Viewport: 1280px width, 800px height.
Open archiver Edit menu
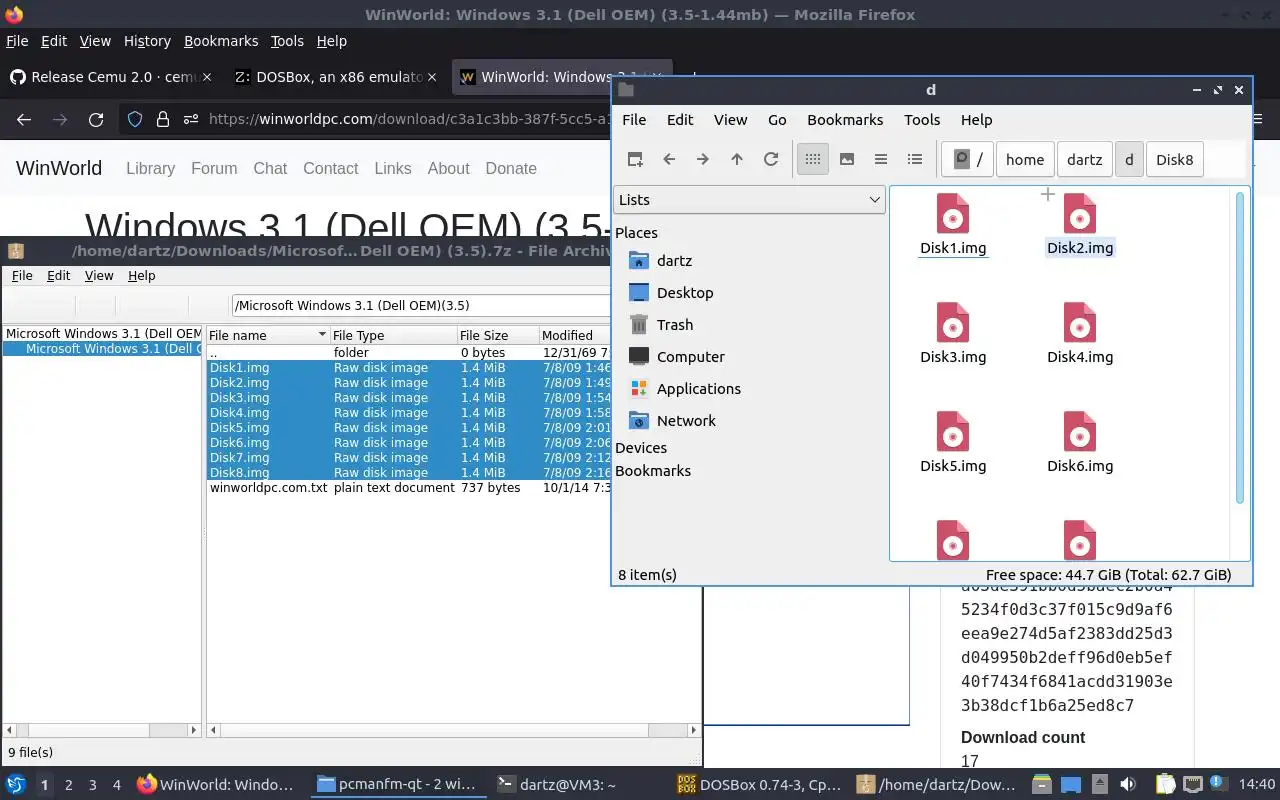click(x=59, y=276)
